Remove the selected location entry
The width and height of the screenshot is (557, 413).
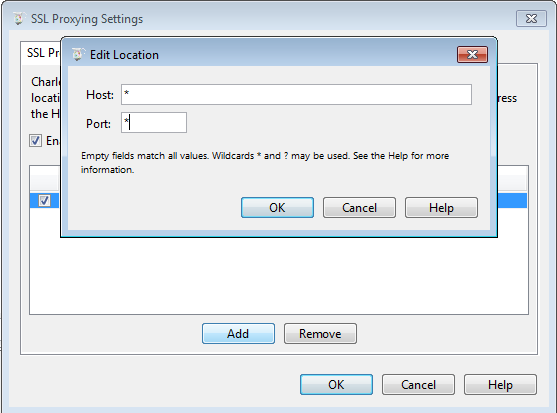click(x=320, y=333)
